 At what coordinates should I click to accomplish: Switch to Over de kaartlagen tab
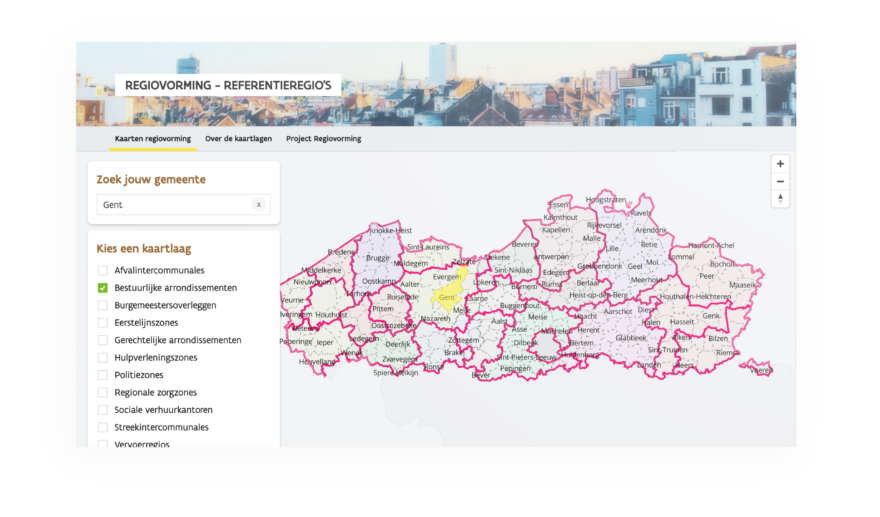(239, 139)
